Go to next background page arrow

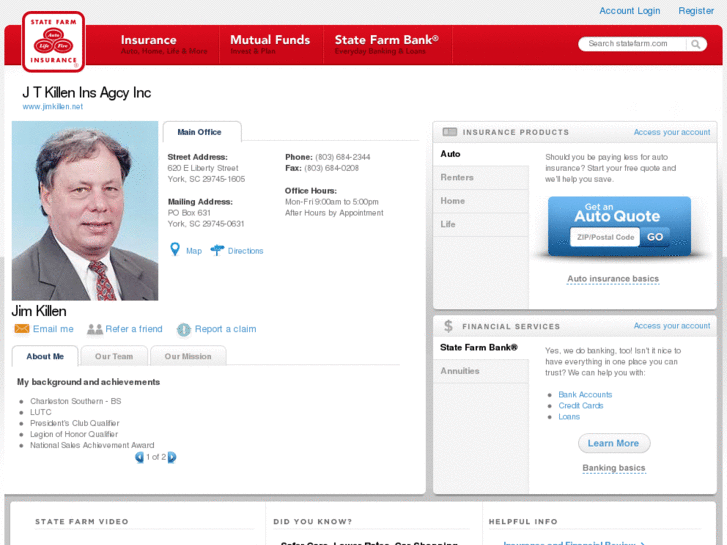pyautogui.click(x=172, y=457)
